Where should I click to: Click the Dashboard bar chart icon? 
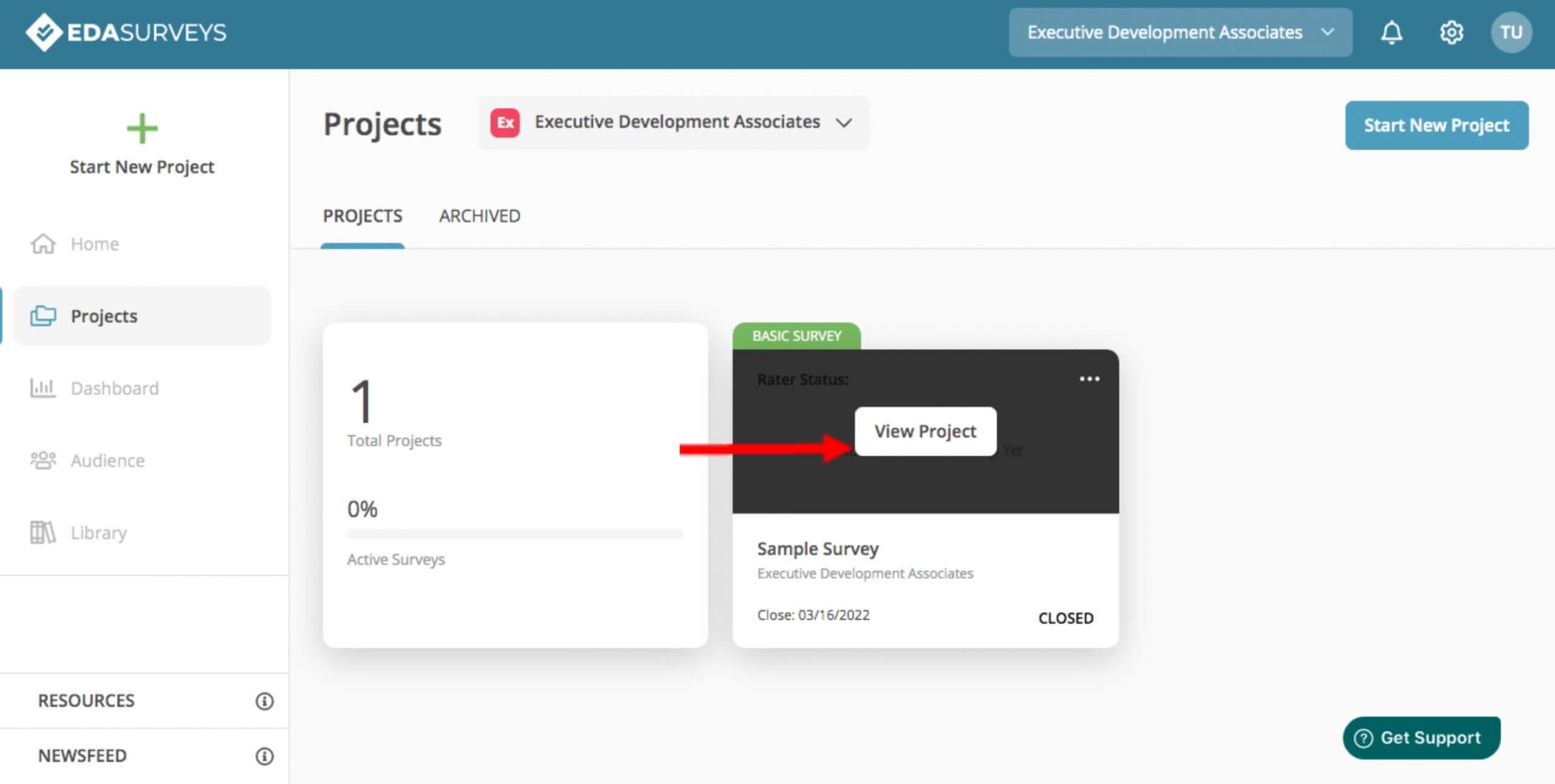point(43,388)
